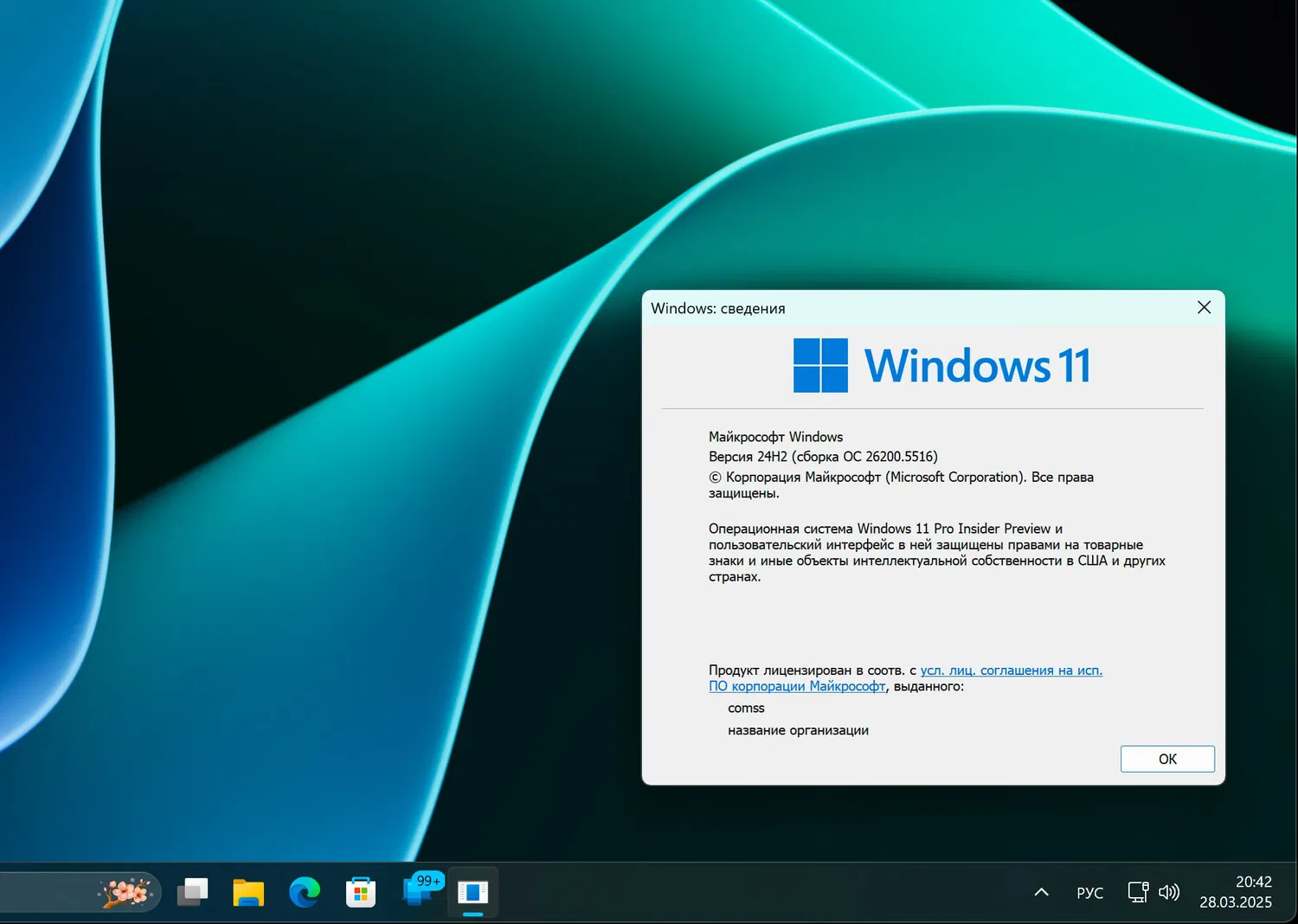Screen dimensions: 1298x924
Task: Expand hidden system tray icons with the chevron
Action: [x=1040, y=891]
